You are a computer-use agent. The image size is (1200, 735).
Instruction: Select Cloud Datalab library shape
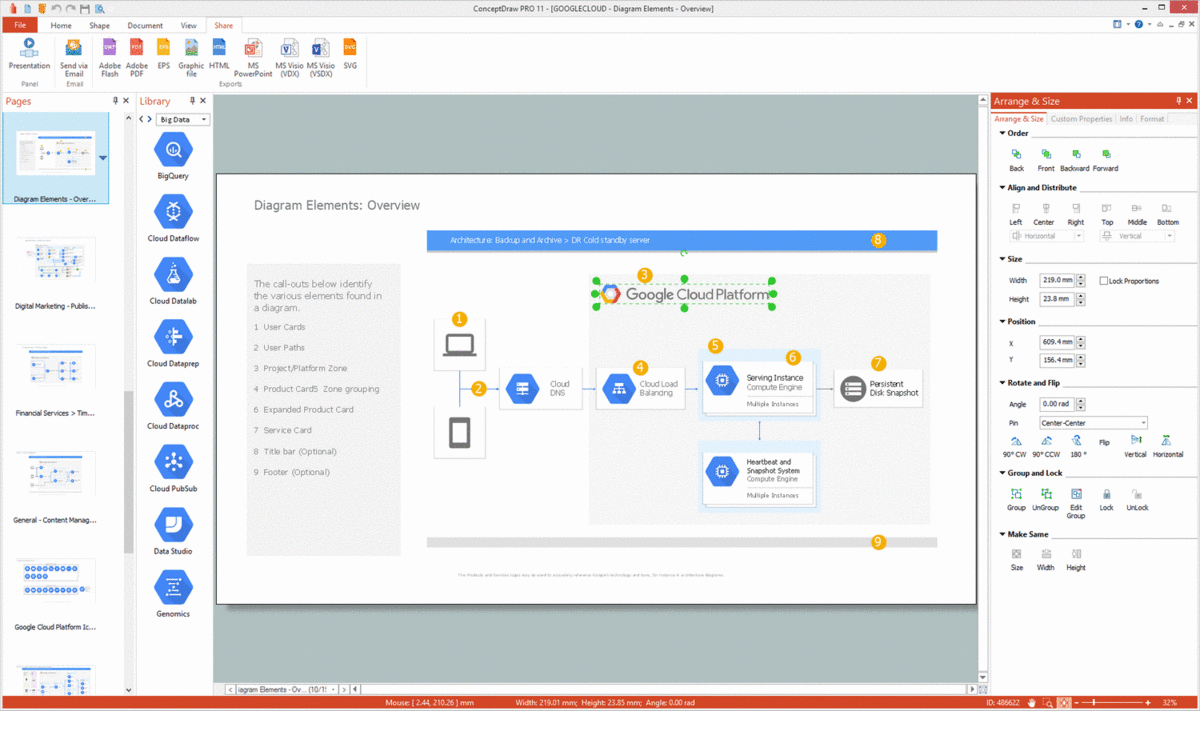(173, 281)
